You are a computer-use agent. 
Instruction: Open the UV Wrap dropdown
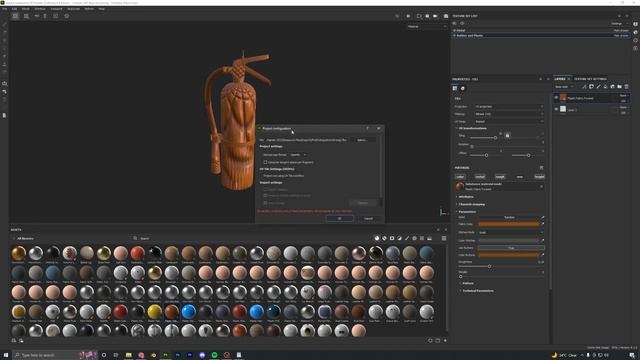click(509, 121)
